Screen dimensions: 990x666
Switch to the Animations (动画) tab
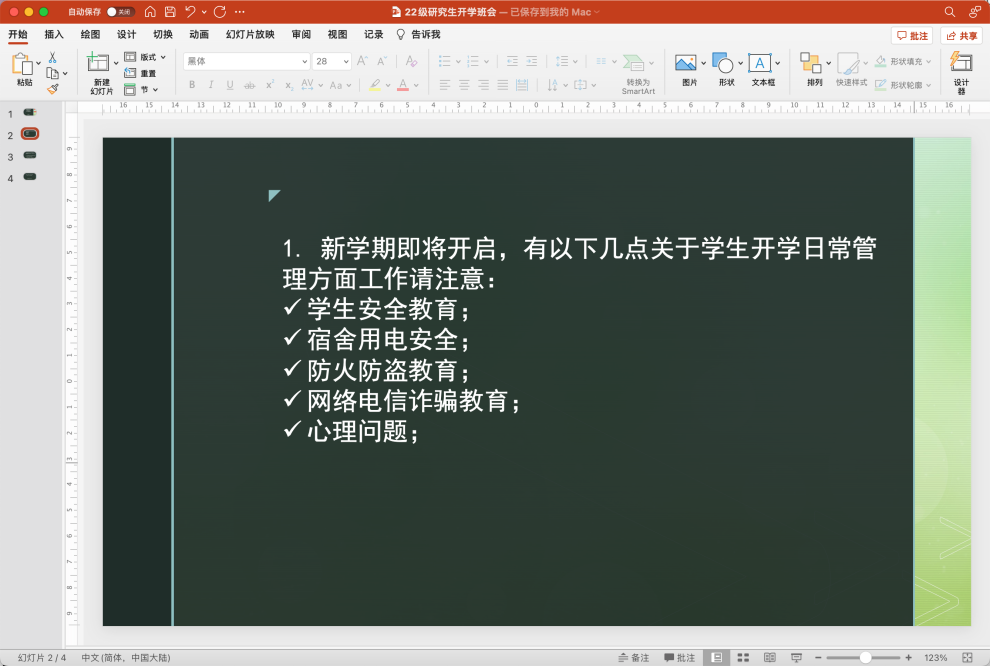click(x=199, y=34)
